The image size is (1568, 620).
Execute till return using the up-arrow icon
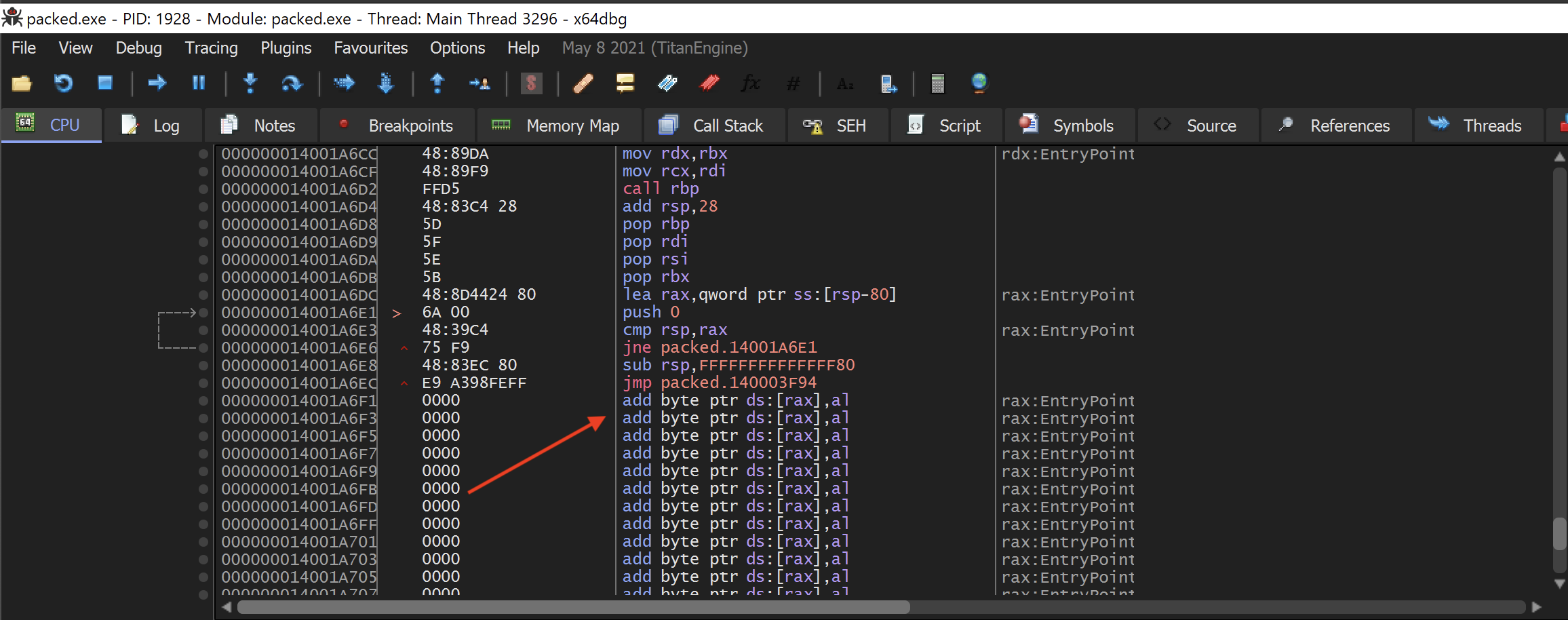pos(437,83)
